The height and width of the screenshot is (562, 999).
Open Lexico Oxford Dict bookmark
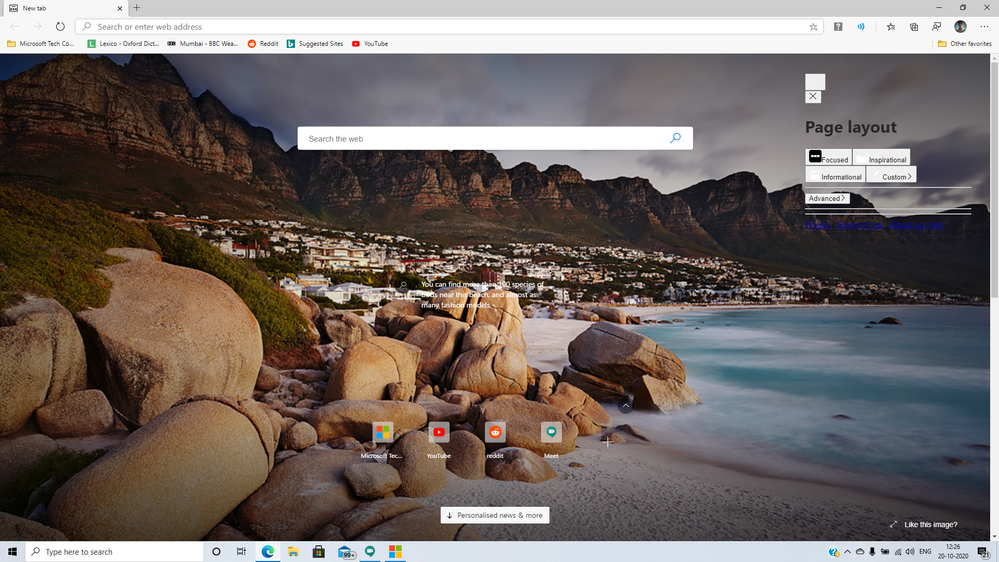123,44
